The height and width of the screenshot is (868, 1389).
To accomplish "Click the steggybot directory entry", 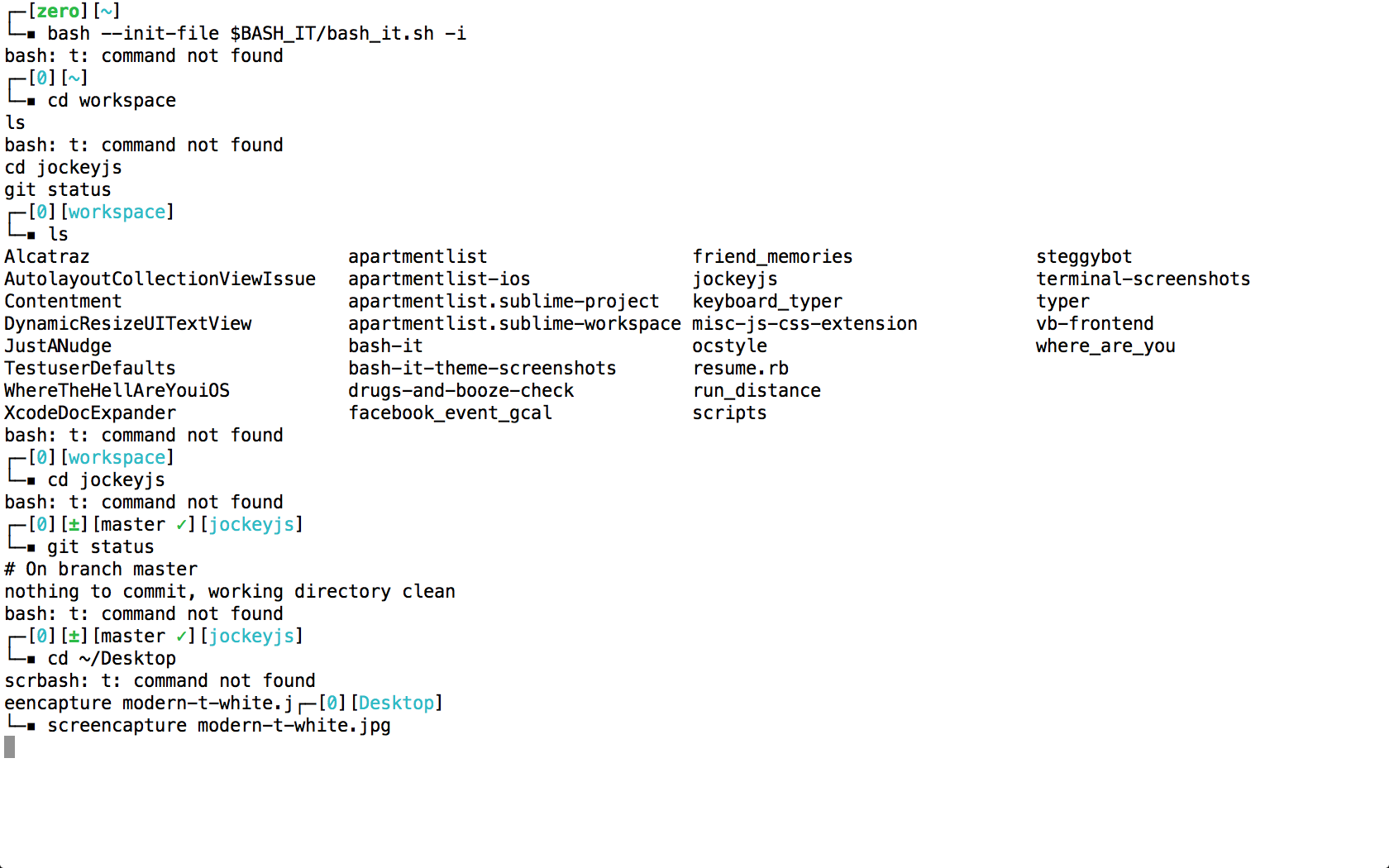I will (x=1084, y=256).
